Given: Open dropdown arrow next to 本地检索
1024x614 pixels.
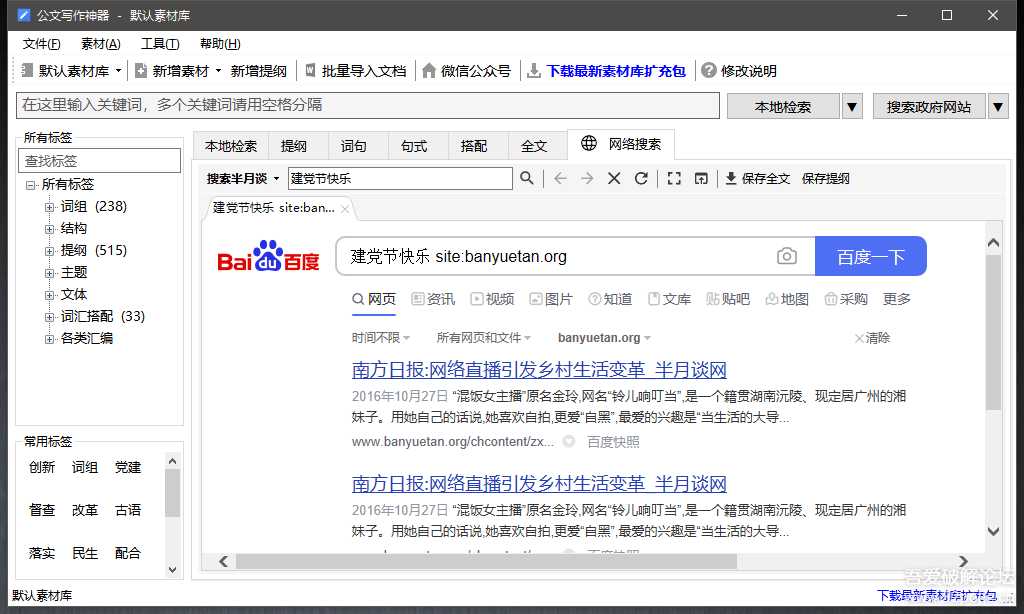Looking at the screenshot, I should click(x=852, y=106).
